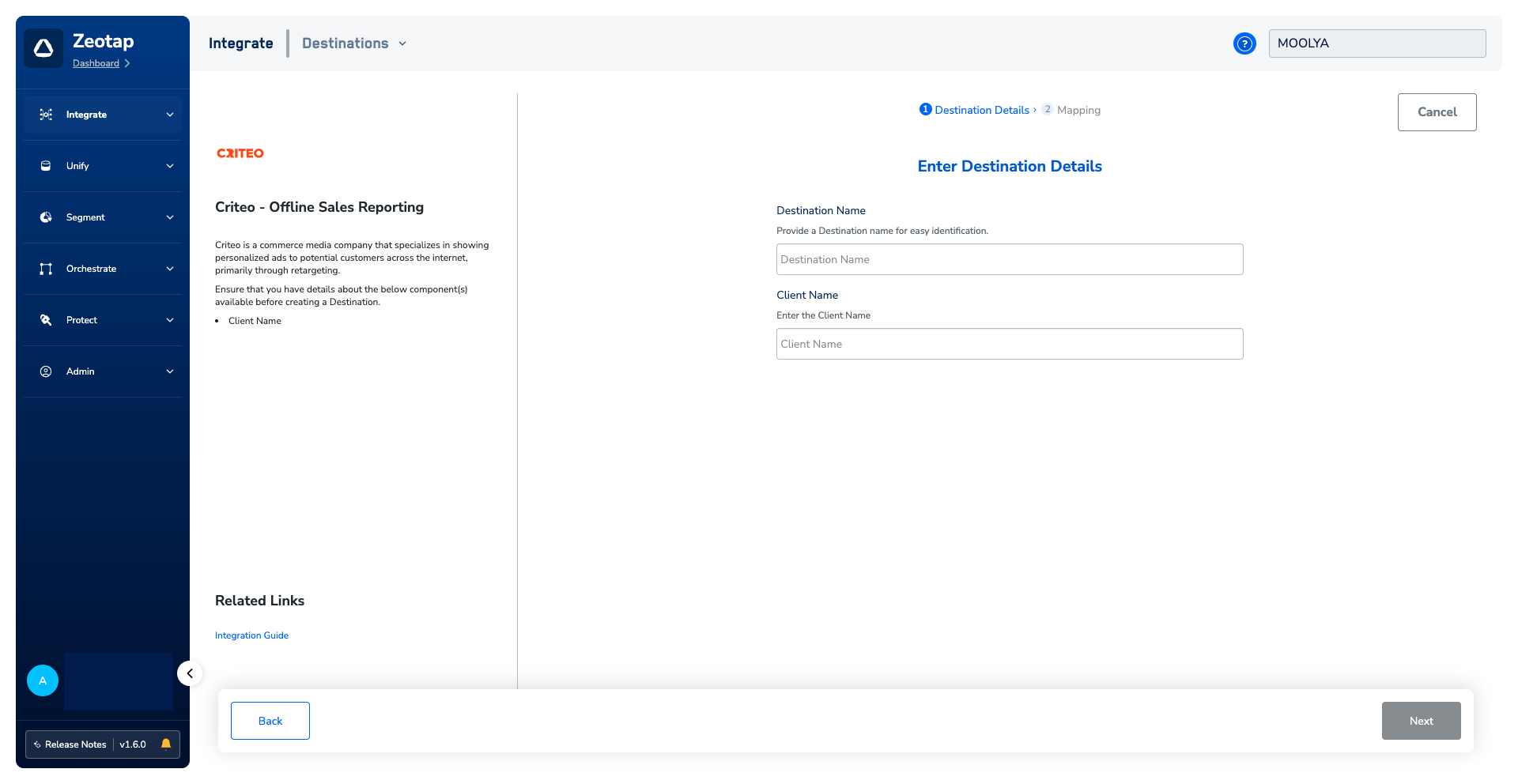Image resolution: width=1518 pixels, height=784 pixels.
Task: Click the notification bell icon
Action: [166, 744]
